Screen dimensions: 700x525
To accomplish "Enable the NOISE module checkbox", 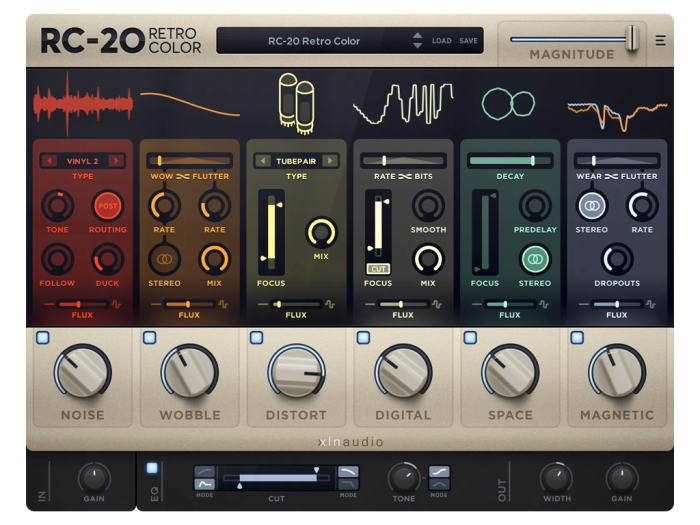I will (43, 338).
